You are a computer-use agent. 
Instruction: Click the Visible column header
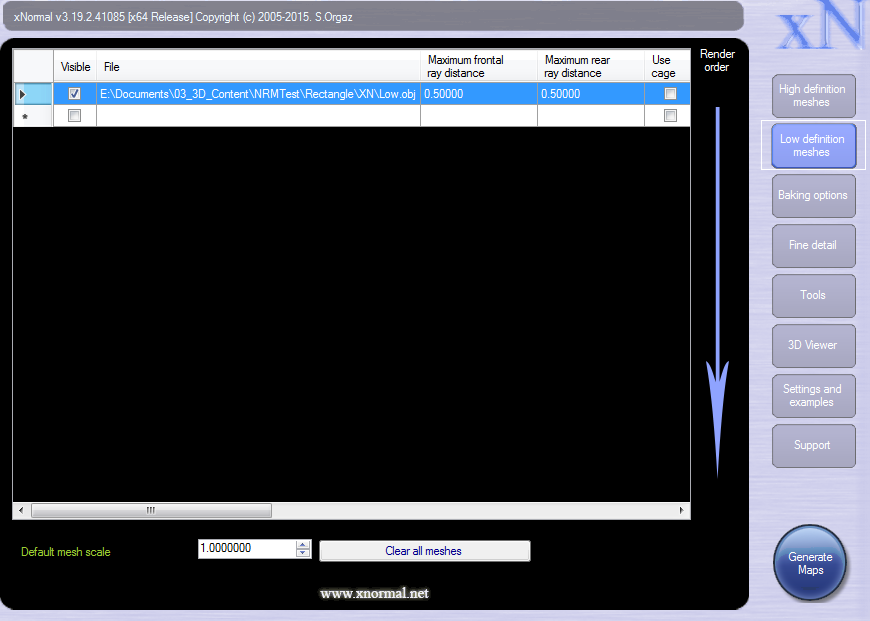(x=75, y=67)
